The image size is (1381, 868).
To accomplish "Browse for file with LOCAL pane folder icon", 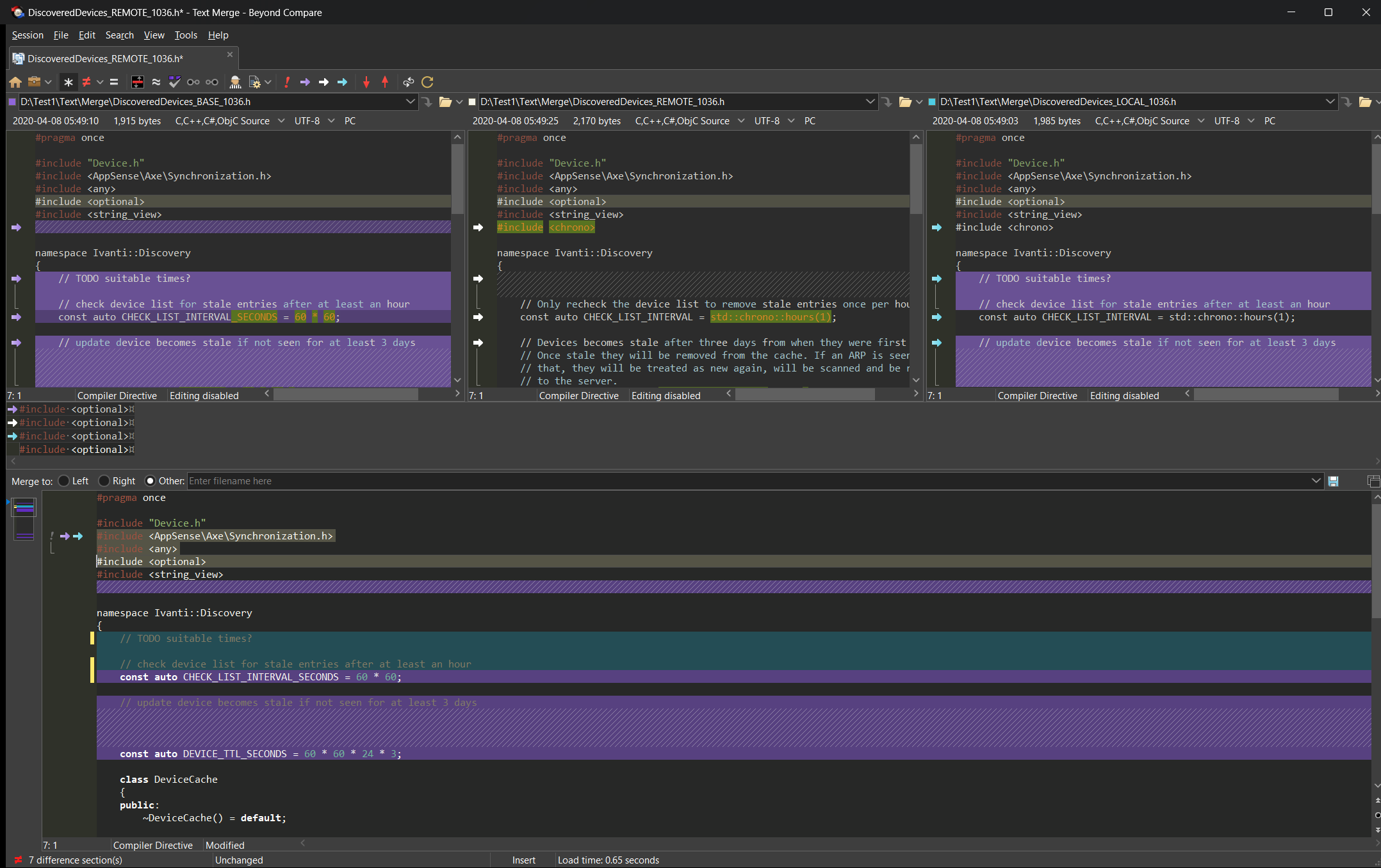I will pyautogui.click(x=1365, y=101).
